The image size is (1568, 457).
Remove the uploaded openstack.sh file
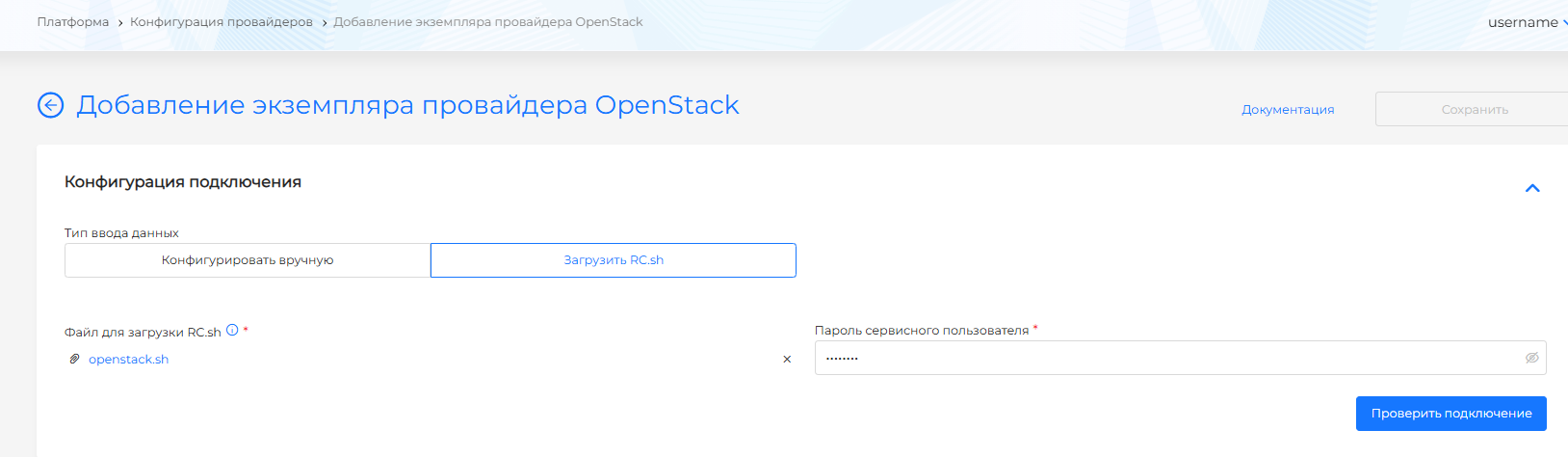pos(787,360)
